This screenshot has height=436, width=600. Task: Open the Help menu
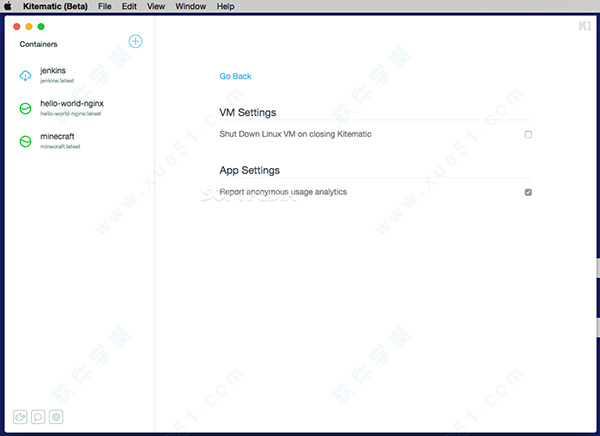coord(225,7)
